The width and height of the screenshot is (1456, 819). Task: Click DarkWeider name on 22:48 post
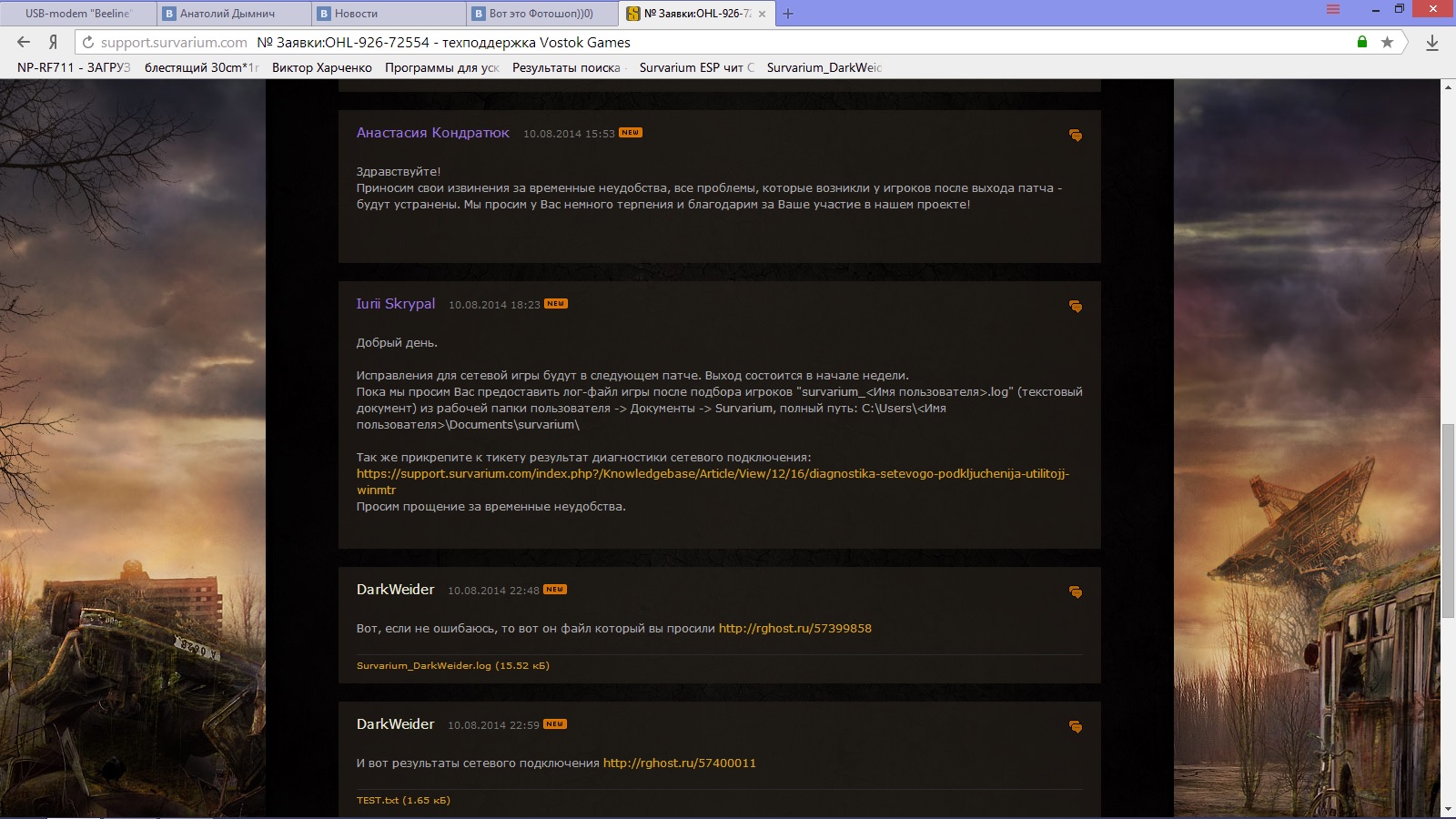click(396, 590)
